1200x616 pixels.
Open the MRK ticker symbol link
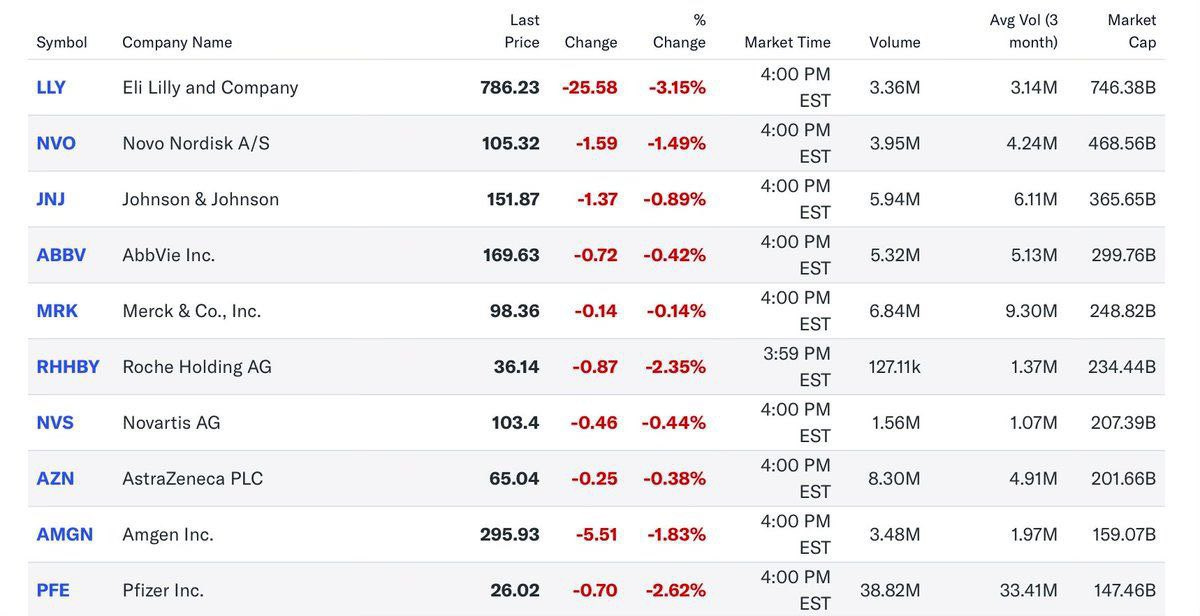click(57, 311)
